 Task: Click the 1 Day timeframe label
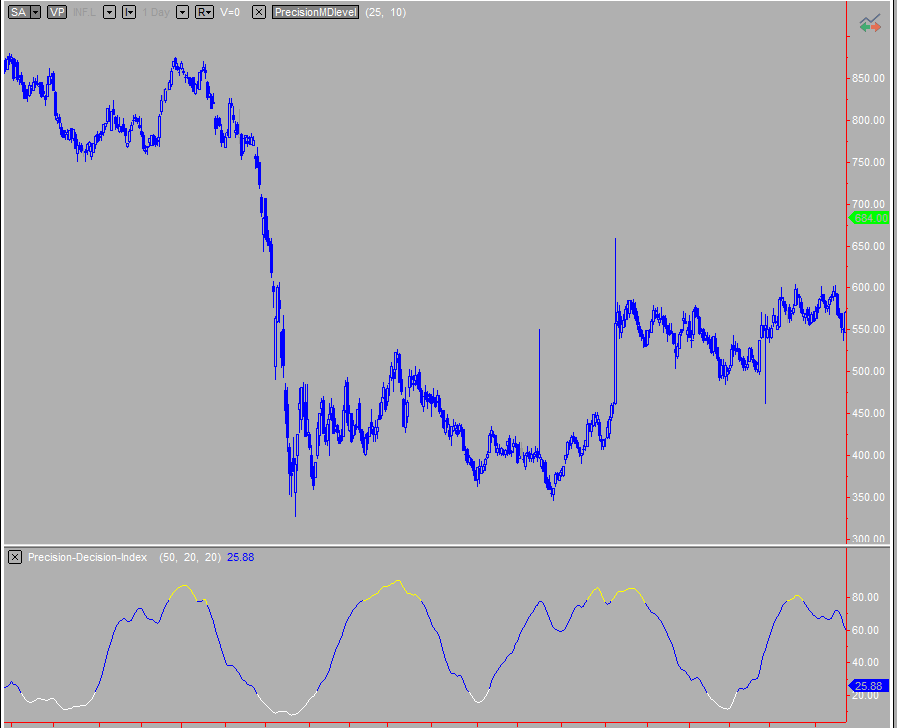(156, 12)
